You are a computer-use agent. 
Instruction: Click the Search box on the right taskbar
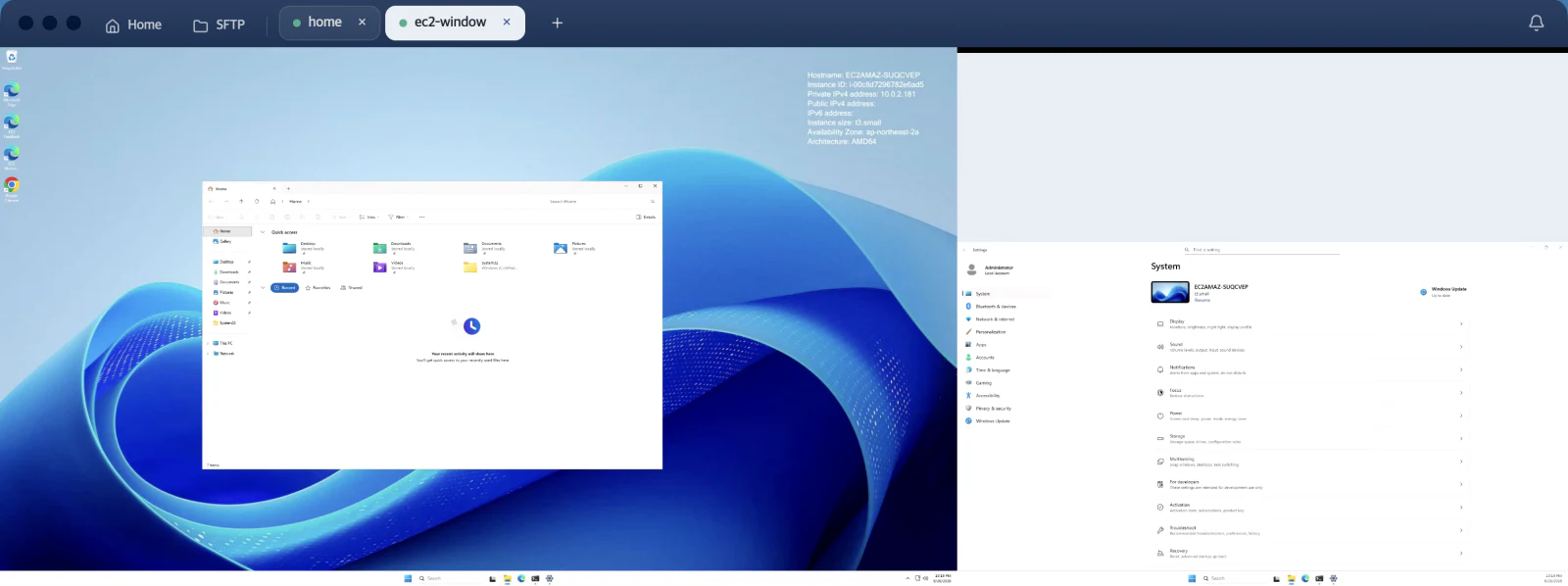[x=1233, y=578]
